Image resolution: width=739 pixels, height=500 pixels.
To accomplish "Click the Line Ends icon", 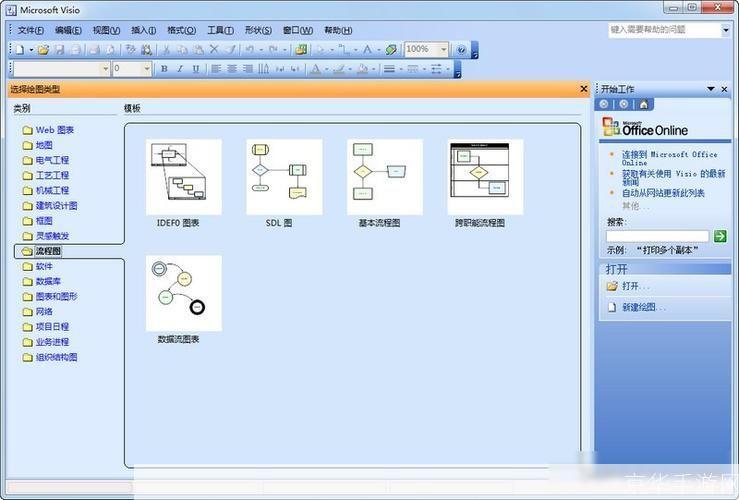I will pyautogui.click(x=436, y=69).
